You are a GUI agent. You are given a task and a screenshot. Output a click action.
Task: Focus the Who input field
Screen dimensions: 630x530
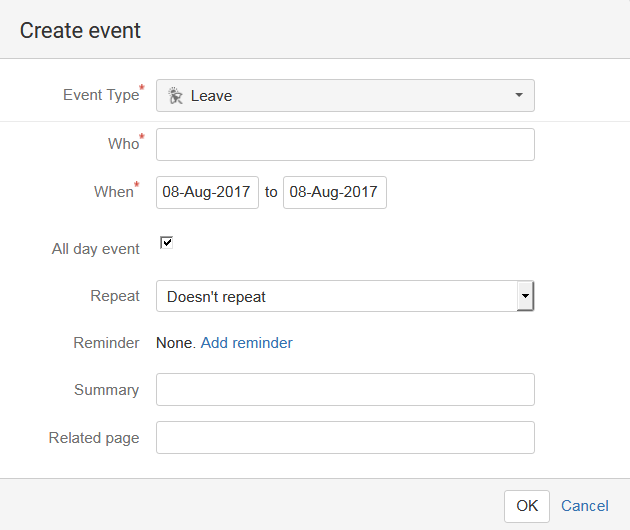tap(345, 144)
